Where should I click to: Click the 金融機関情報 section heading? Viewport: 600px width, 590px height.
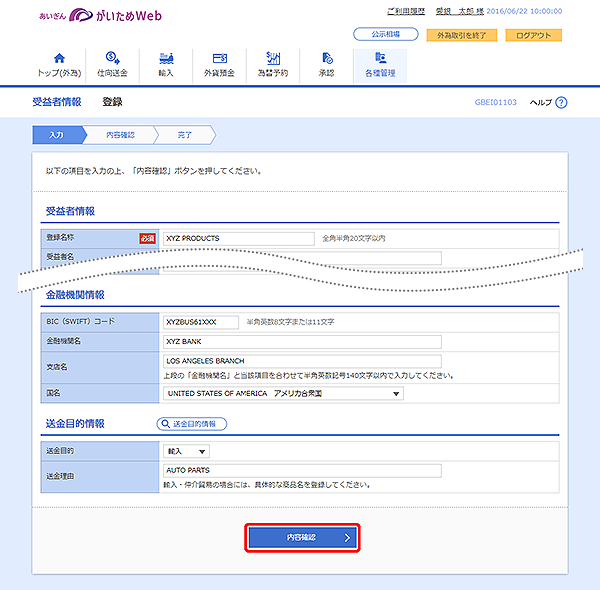(75, 295)
